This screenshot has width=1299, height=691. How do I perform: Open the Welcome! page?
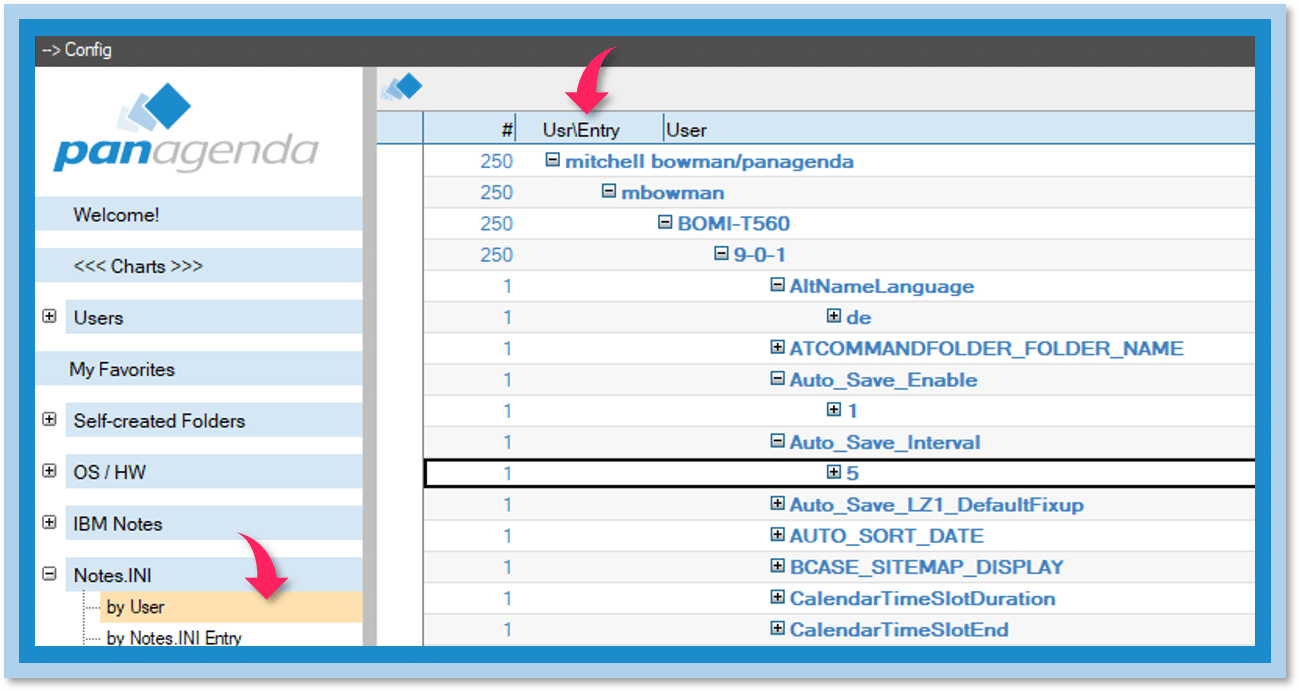click(x=116, y=215)
